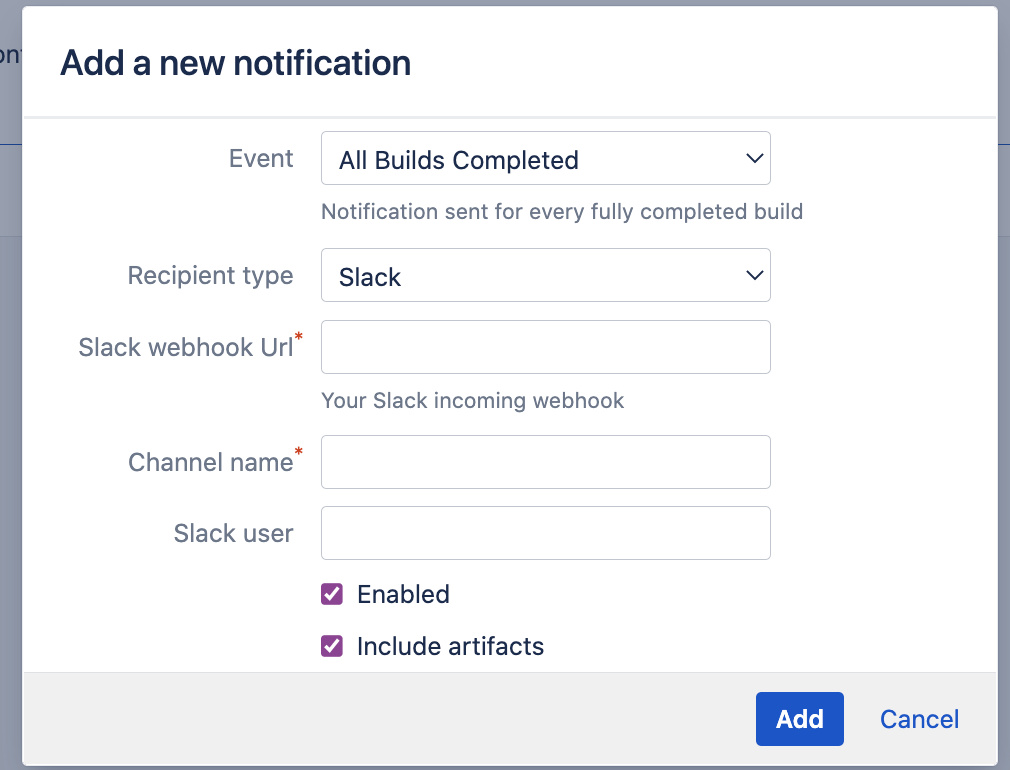Uncheck the Enabled checkbox
1010x770 pixels.
click(x=332, y=594)
